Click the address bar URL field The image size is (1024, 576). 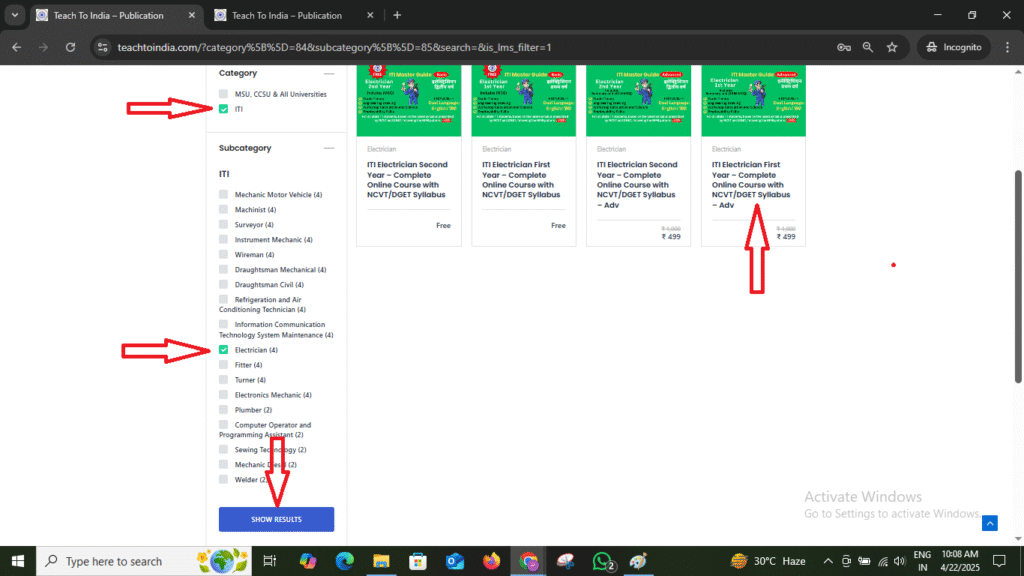[x=470, y=47]
